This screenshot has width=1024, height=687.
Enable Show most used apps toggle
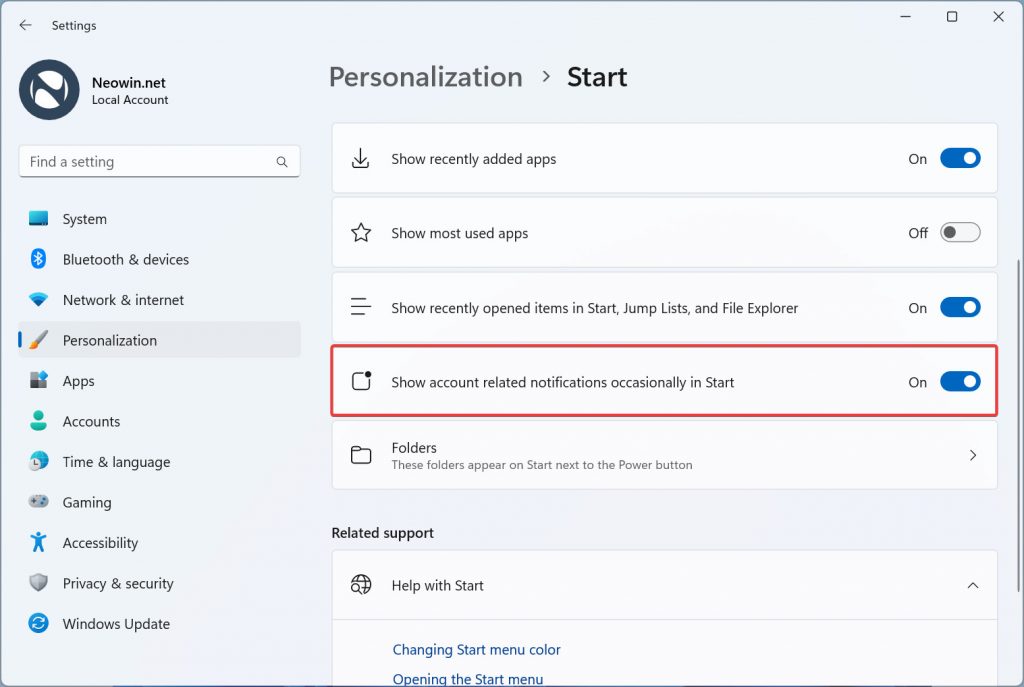click(x=960, y=232)
